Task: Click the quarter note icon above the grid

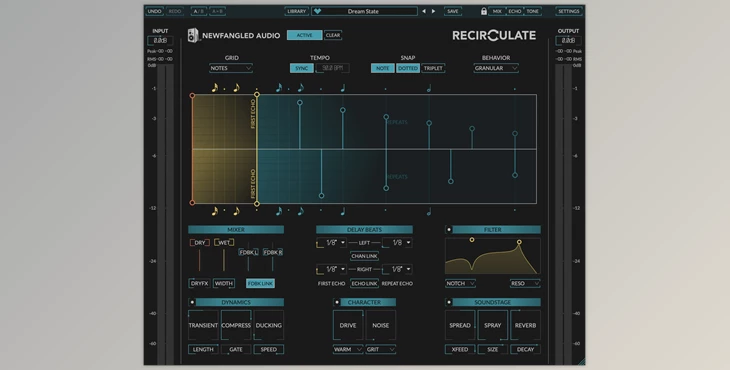Action: (x=343, y=87)
